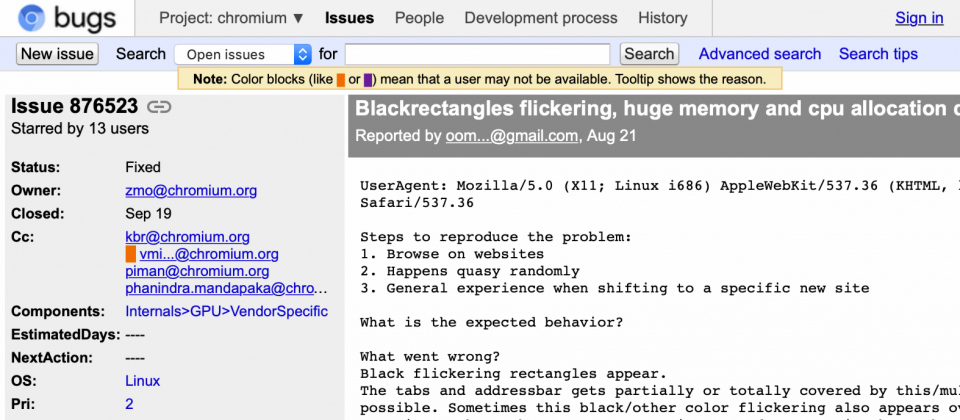Click the Chromium bugs logo icon
The image size is (960, 420).
coord(31,18)
